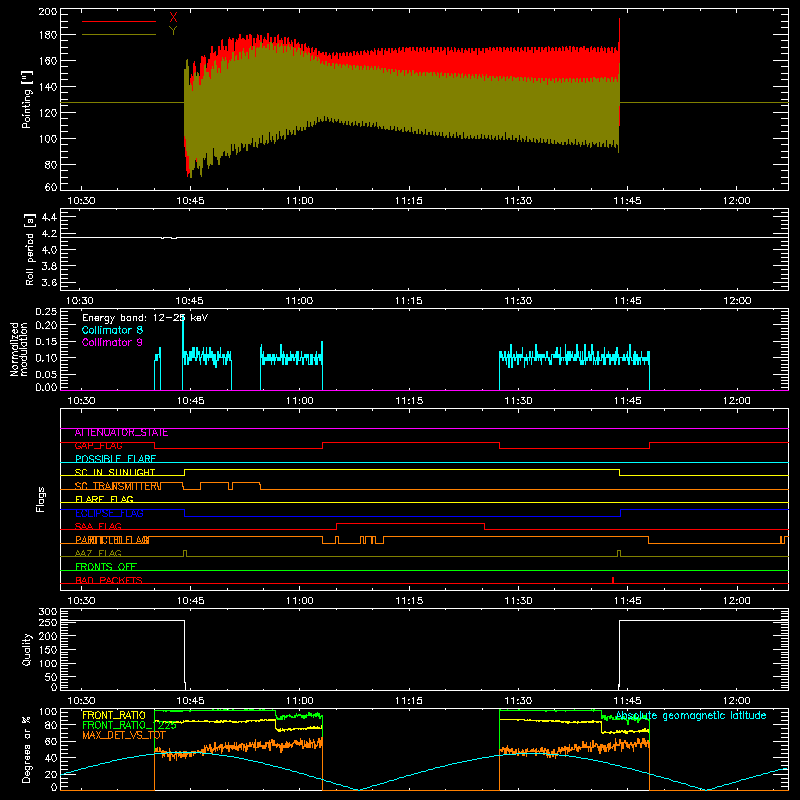
Task: Click the Collimator 9 legend label
Action: pos(112,342)
